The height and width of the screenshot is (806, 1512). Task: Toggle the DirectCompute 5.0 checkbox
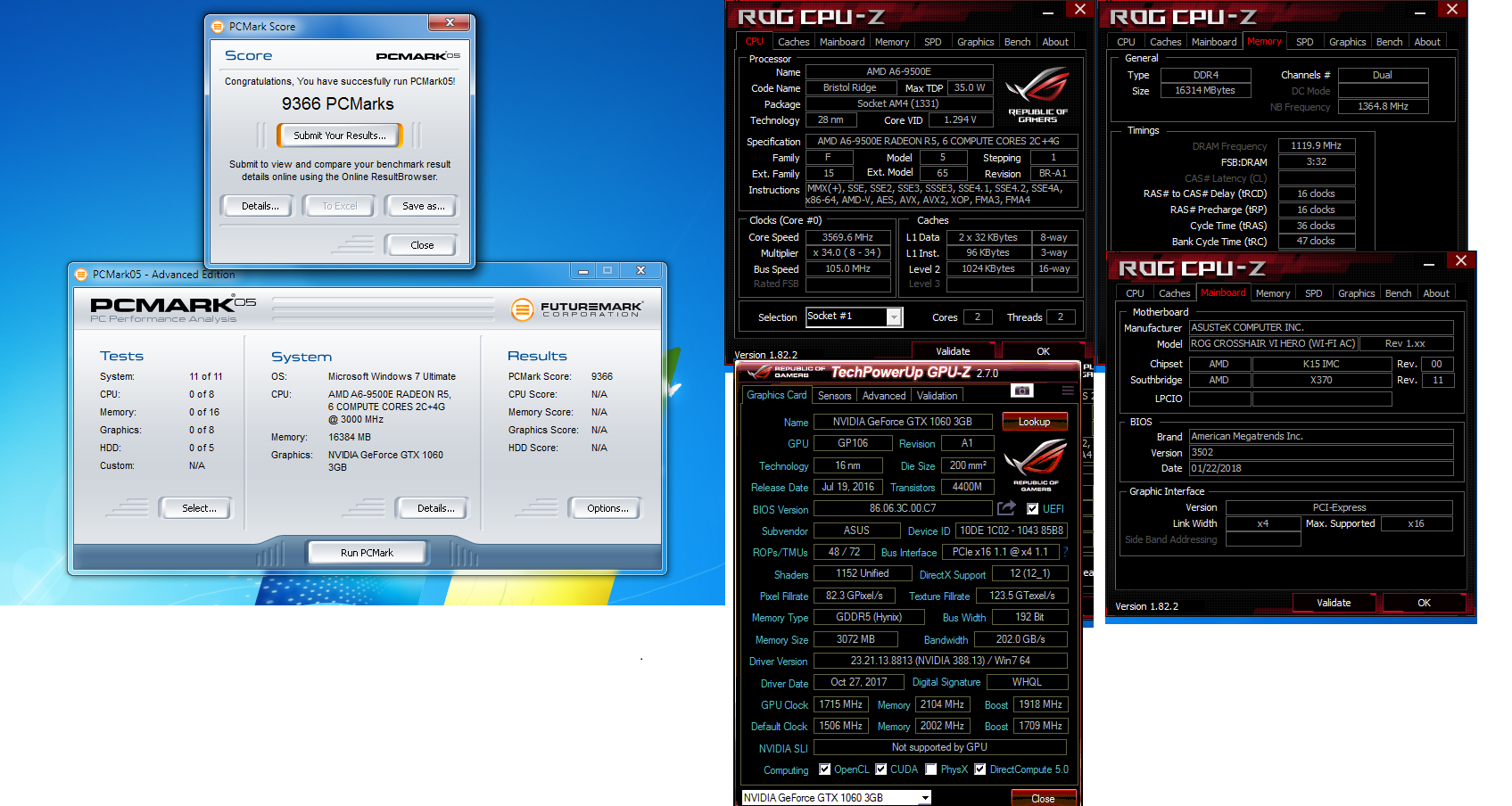pos(980,769)
